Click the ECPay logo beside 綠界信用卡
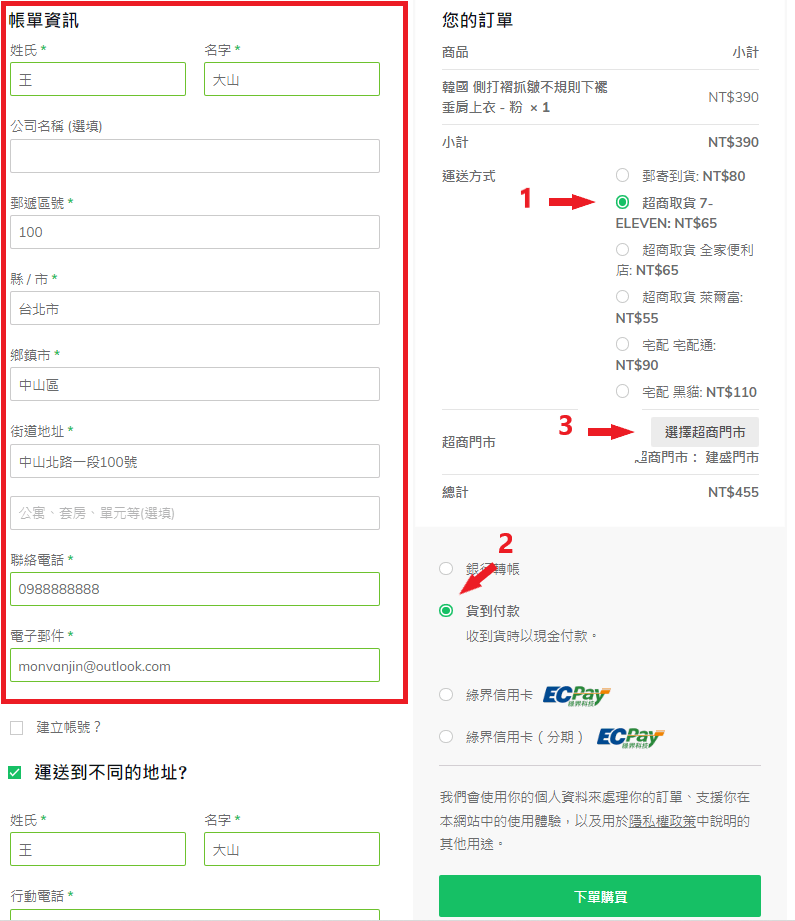 576,695
